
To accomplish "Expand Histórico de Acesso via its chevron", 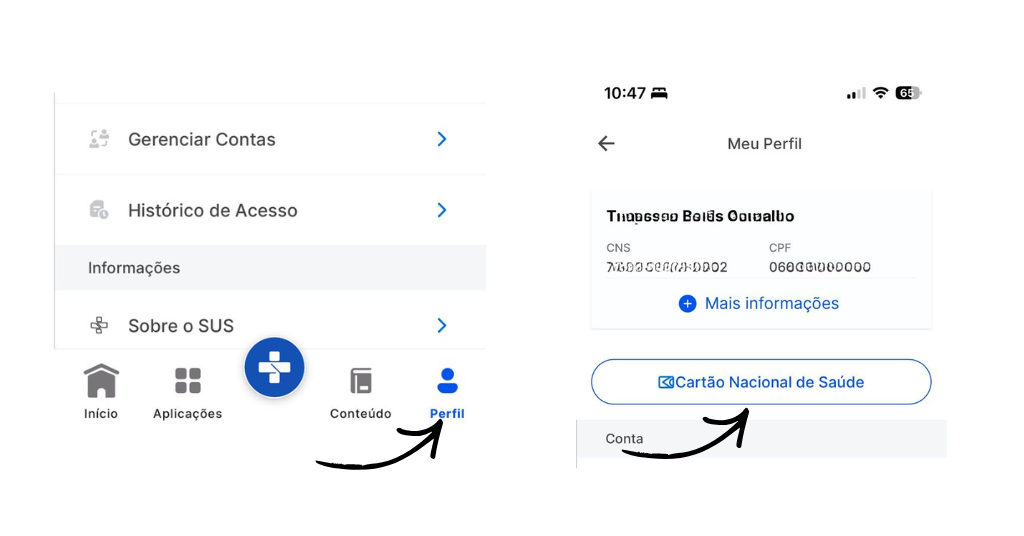I will click(442, 210).
